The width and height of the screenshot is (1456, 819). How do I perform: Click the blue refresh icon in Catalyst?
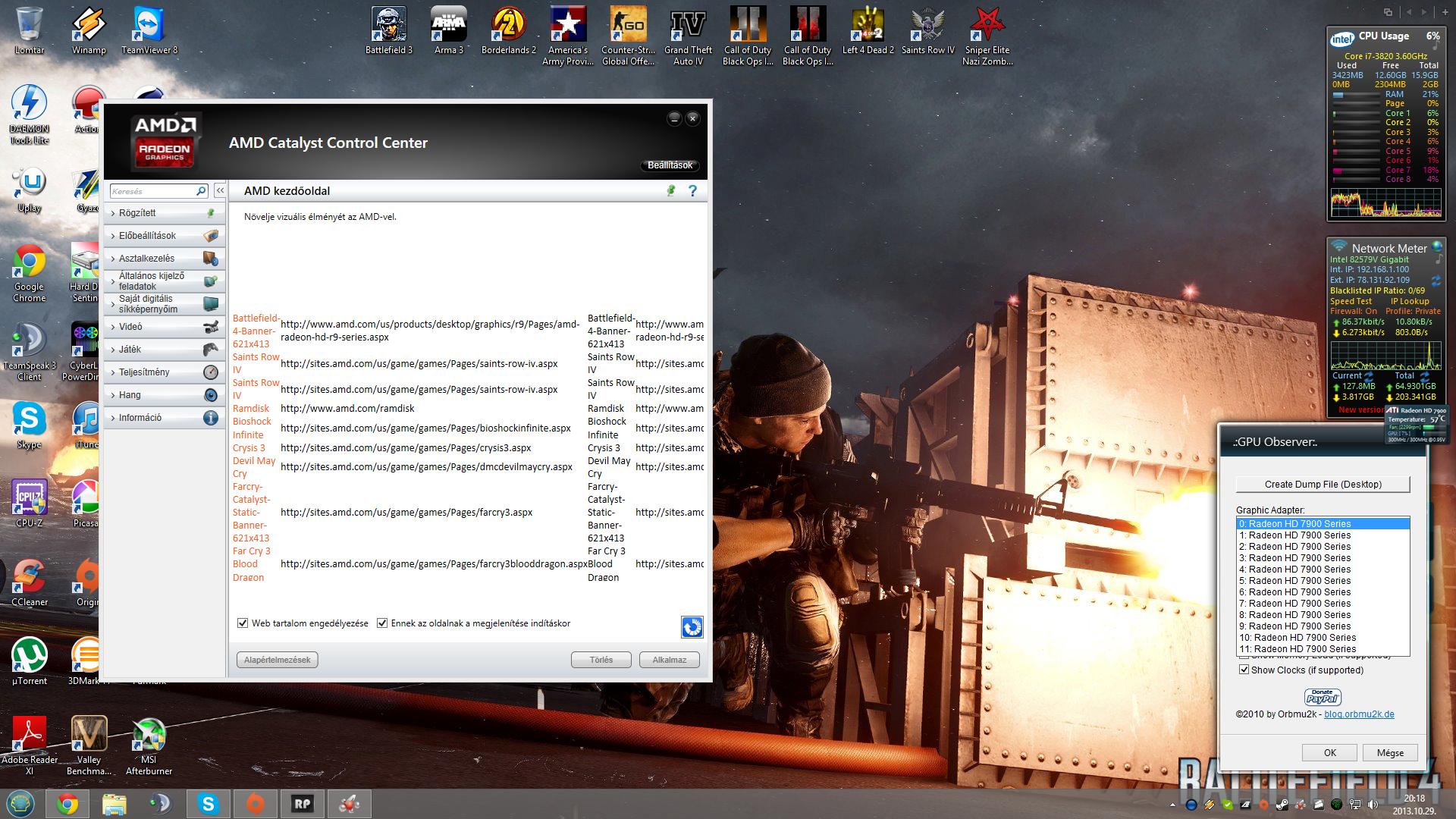692,627
